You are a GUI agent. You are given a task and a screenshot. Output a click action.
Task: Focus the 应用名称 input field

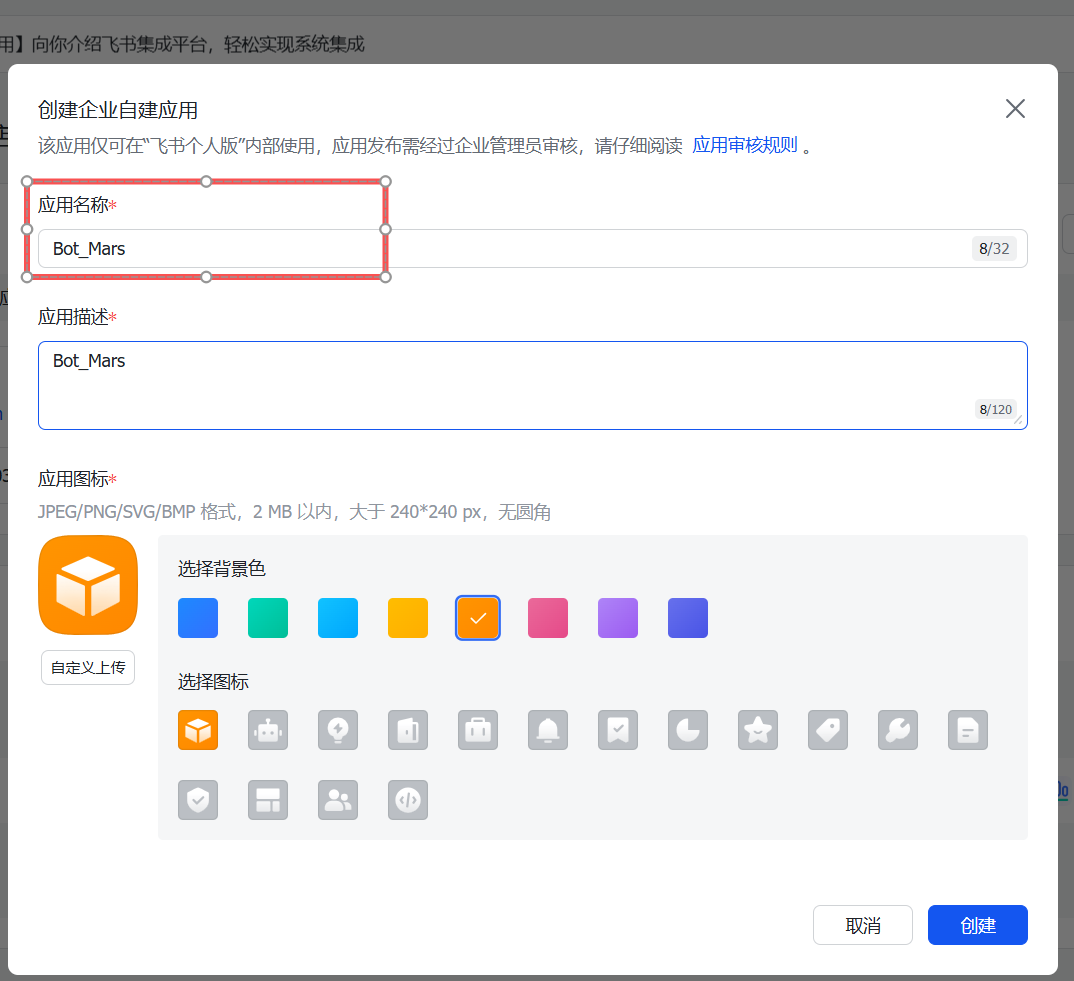533,249
